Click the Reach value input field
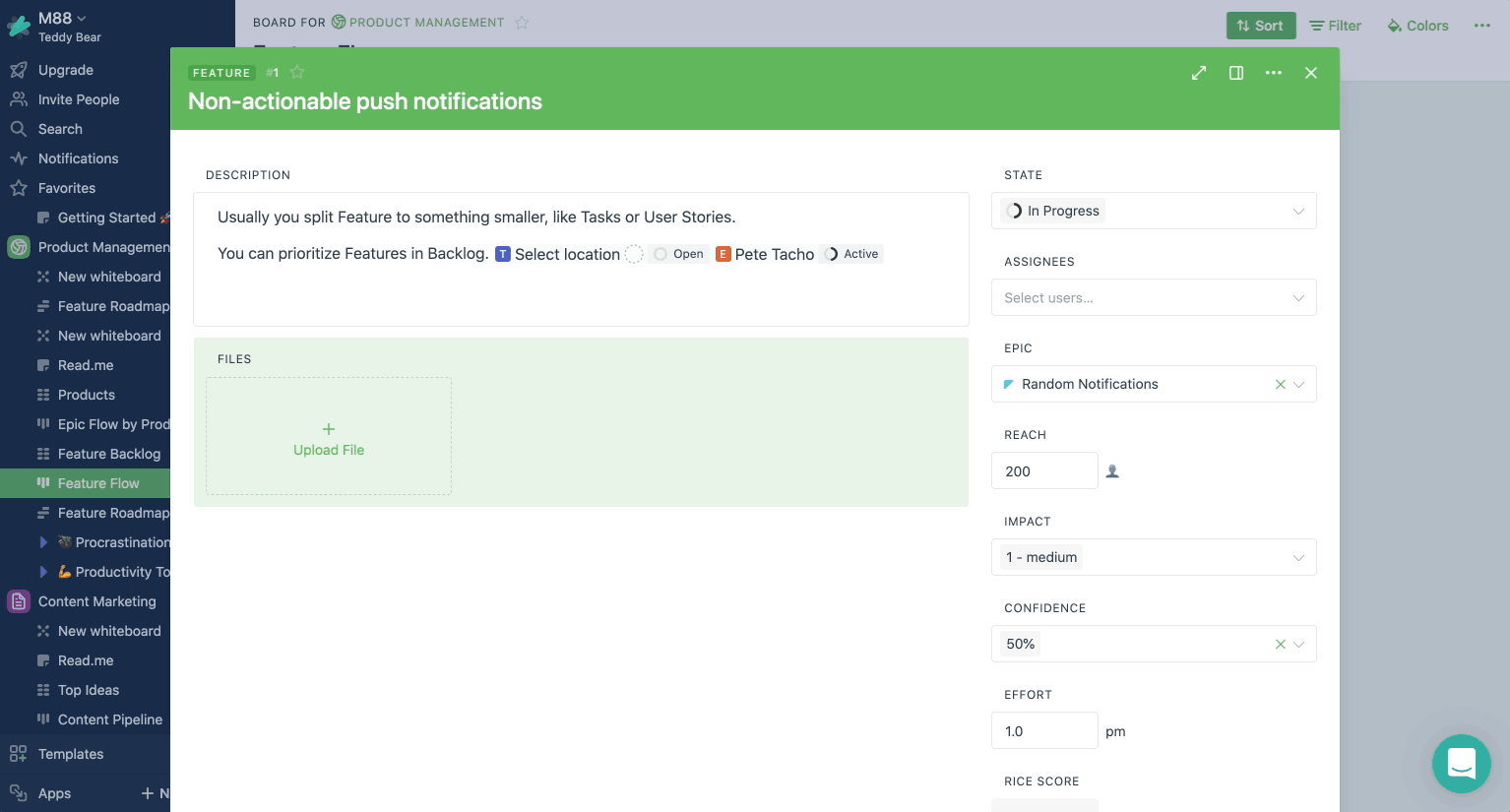1510x812 pixels. click(x=1043, y=470)
